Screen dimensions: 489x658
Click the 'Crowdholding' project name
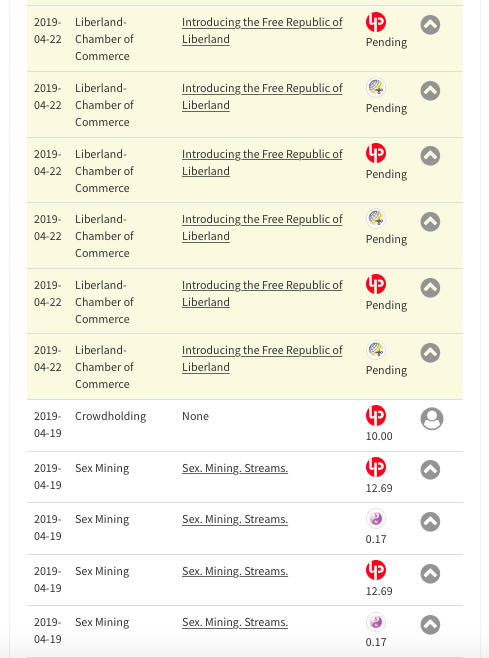point(110,416)
